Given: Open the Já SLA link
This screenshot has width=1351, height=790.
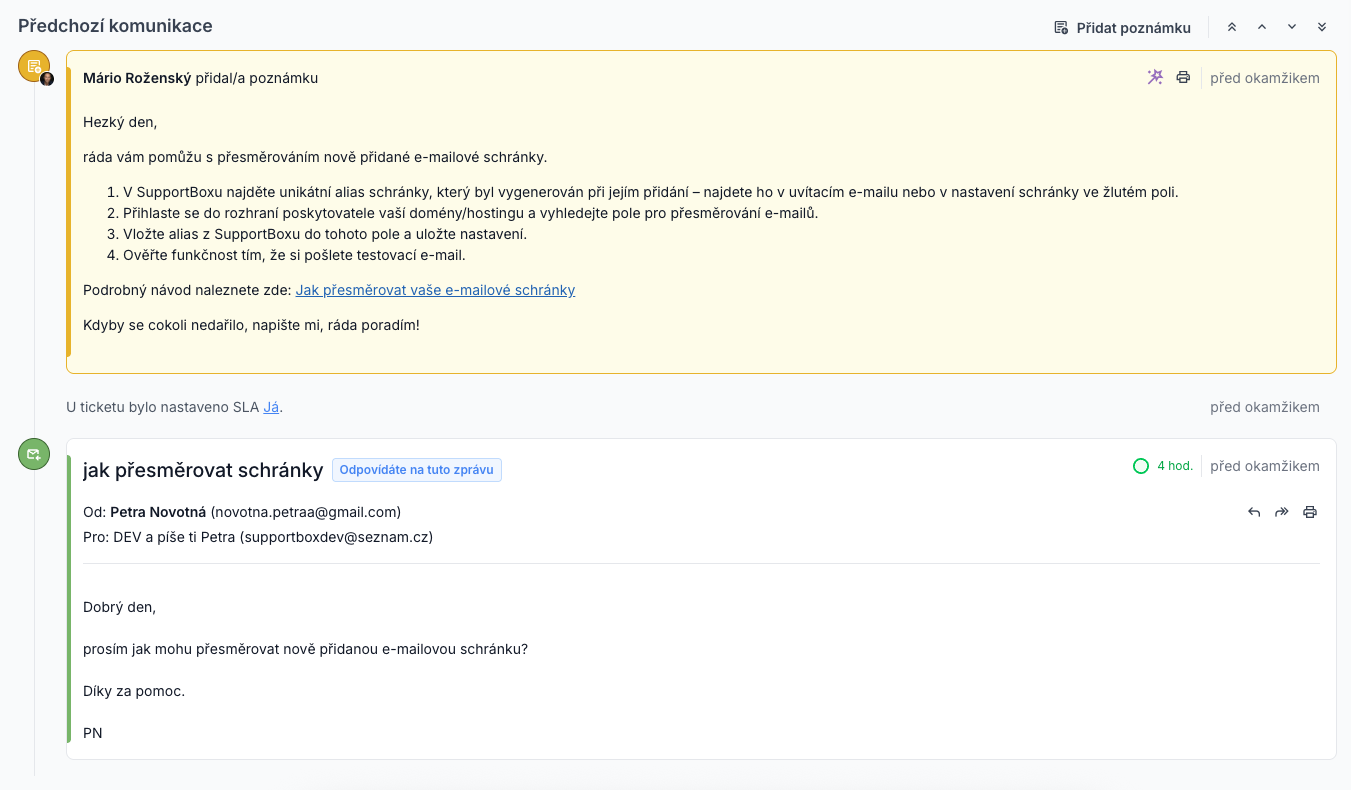Looking at the screenshot, I should coord(271,407).
